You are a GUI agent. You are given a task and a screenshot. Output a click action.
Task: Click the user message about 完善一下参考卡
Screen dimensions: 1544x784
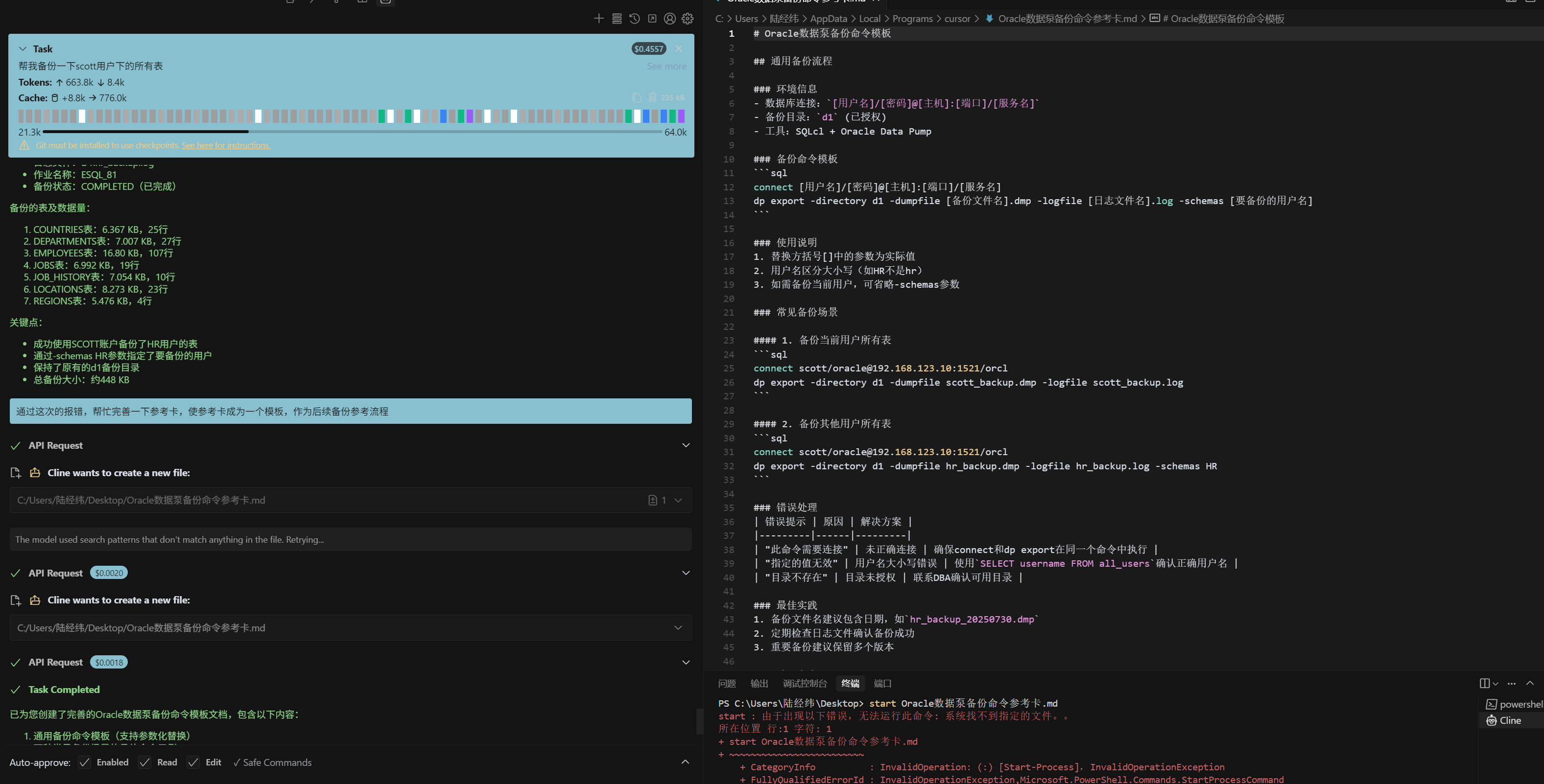point(351,412)
